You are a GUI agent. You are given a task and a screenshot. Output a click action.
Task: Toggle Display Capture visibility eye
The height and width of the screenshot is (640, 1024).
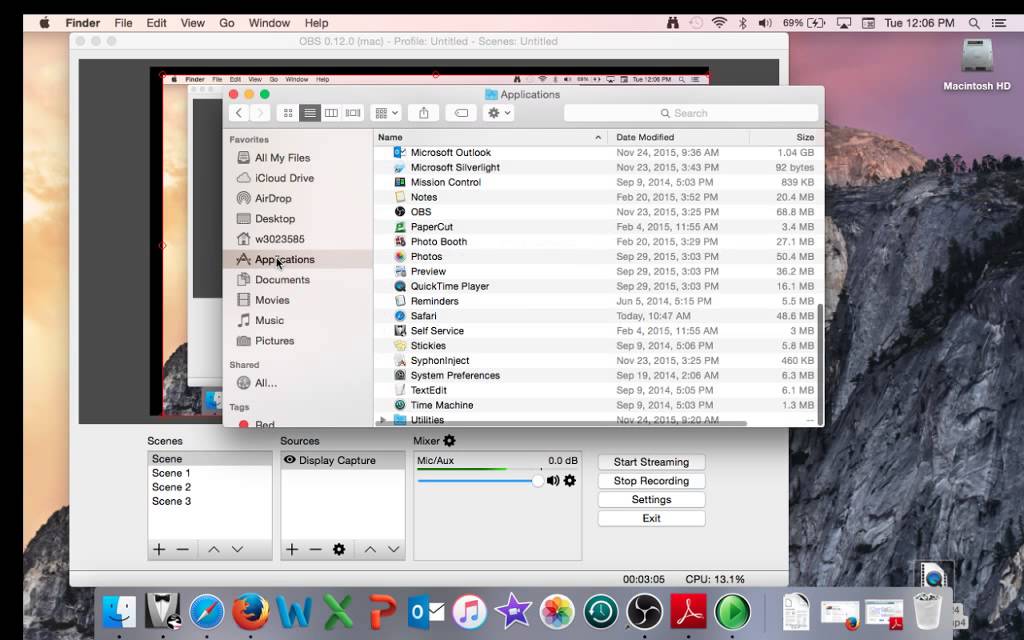coord(289,460)
